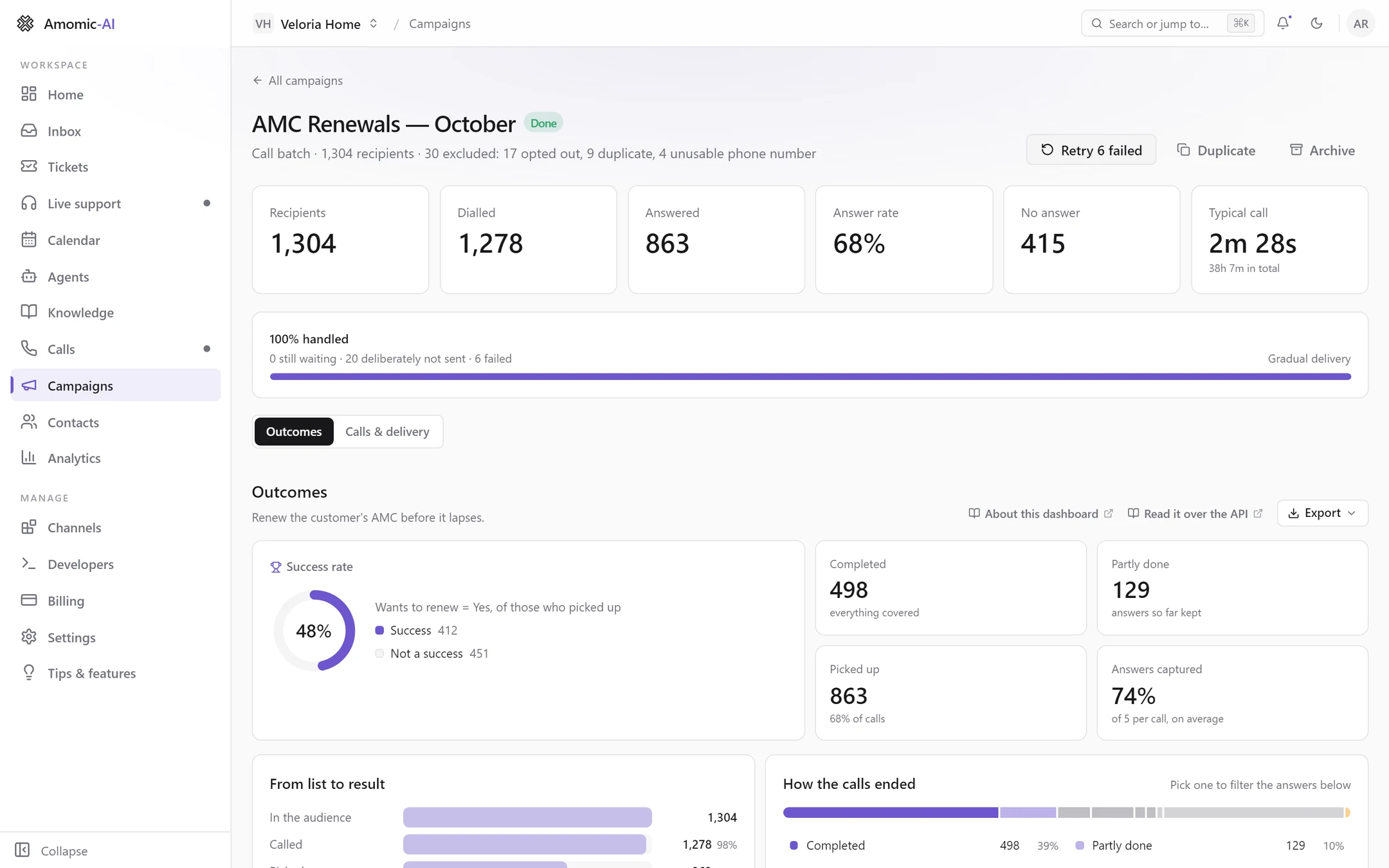Open the AR user avatar menu
Viewport: 1389px width, 868px height.
coord(1360,24)
